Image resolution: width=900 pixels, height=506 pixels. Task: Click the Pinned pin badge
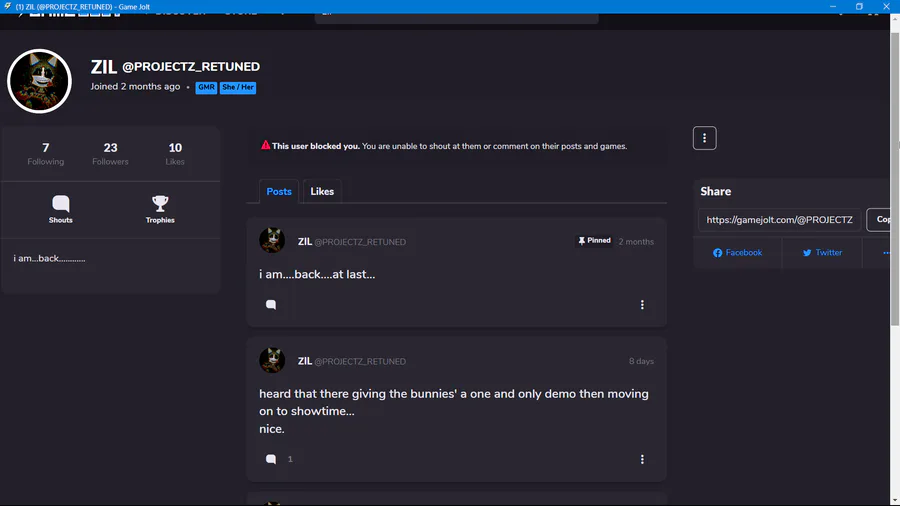[594, 241]
